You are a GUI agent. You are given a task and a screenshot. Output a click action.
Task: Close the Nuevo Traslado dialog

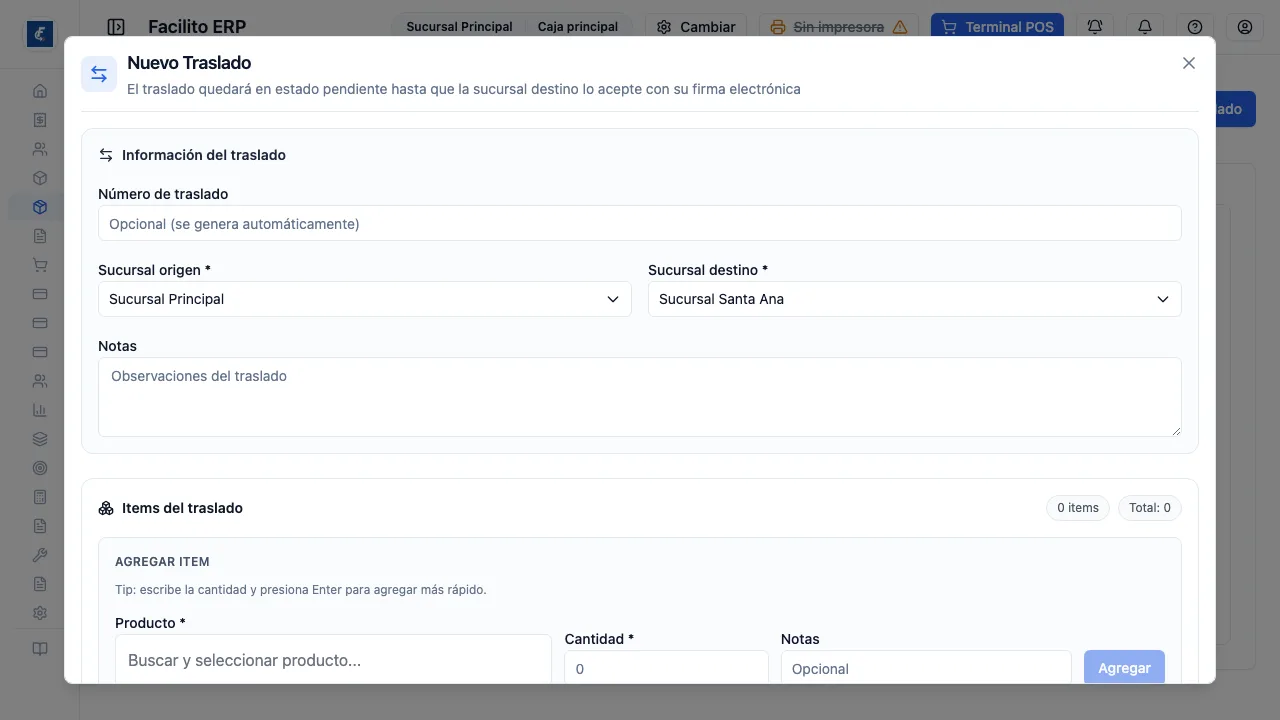[1189, 63]
